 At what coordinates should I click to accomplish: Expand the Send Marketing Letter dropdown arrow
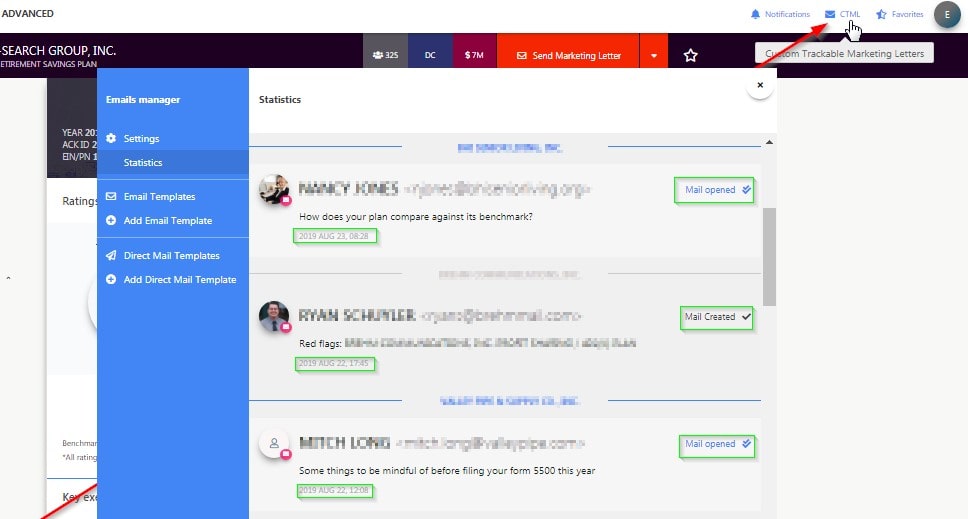pyautogui.click(x=654, y=55)
